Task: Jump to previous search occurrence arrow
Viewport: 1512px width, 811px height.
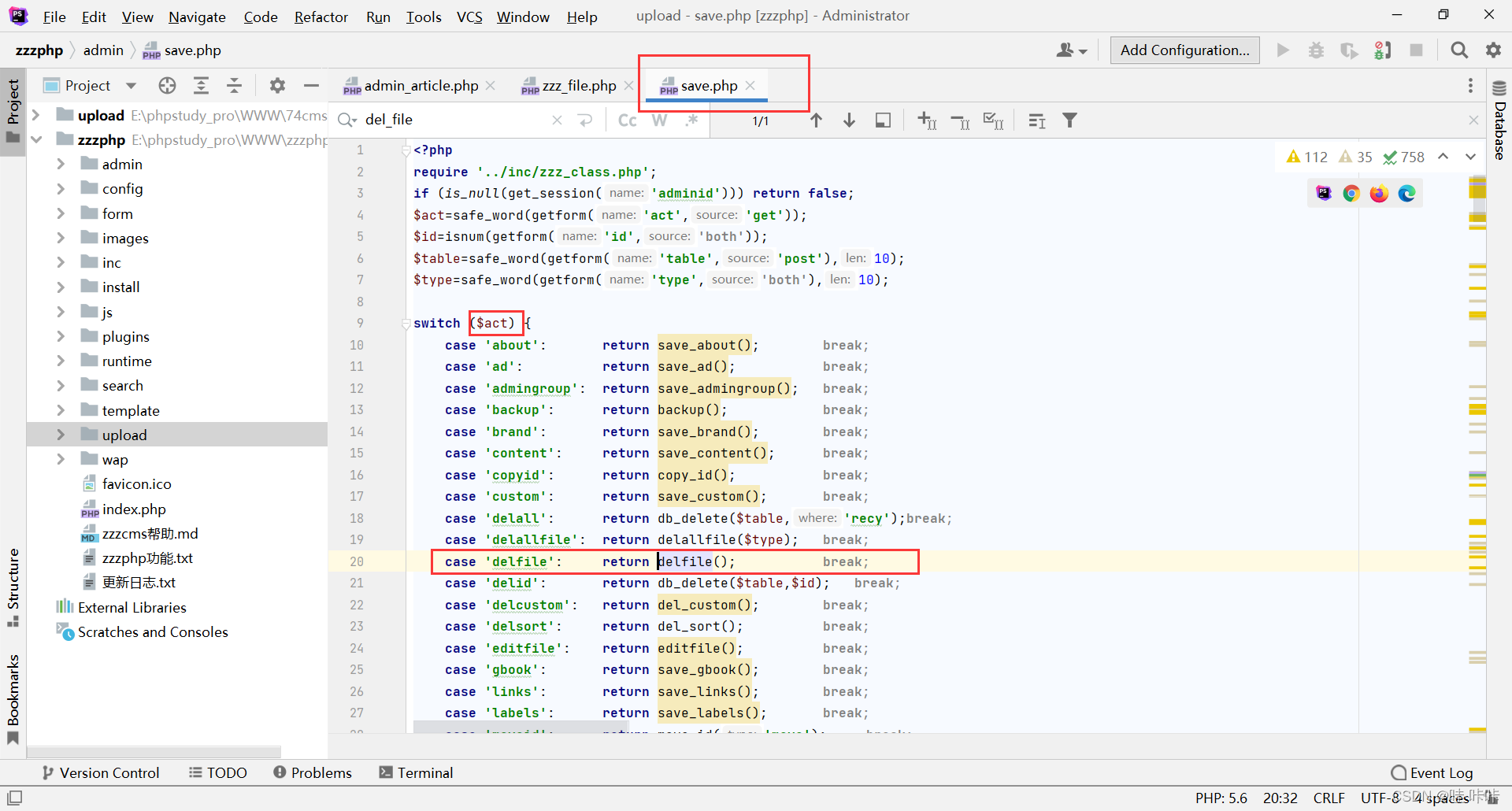Action: coord(816,120)
